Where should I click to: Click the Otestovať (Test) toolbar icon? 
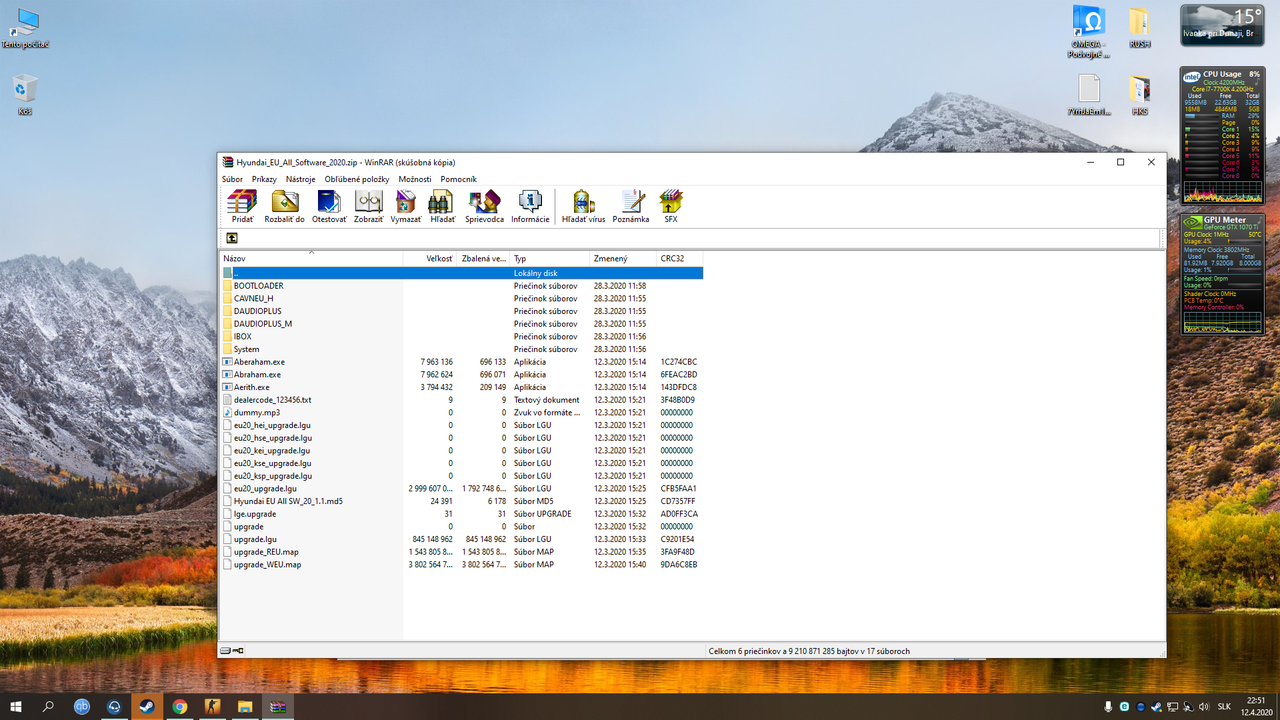[x=329, y=206]
